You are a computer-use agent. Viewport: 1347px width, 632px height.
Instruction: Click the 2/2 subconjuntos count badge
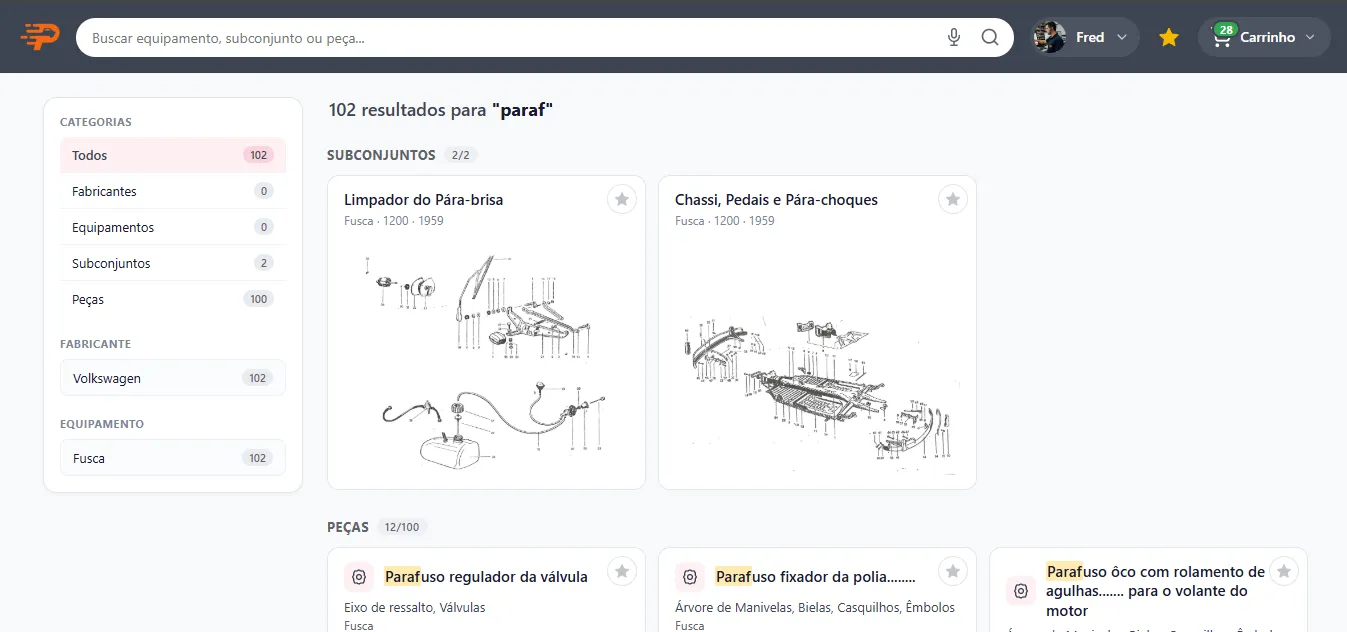(460, 155)
